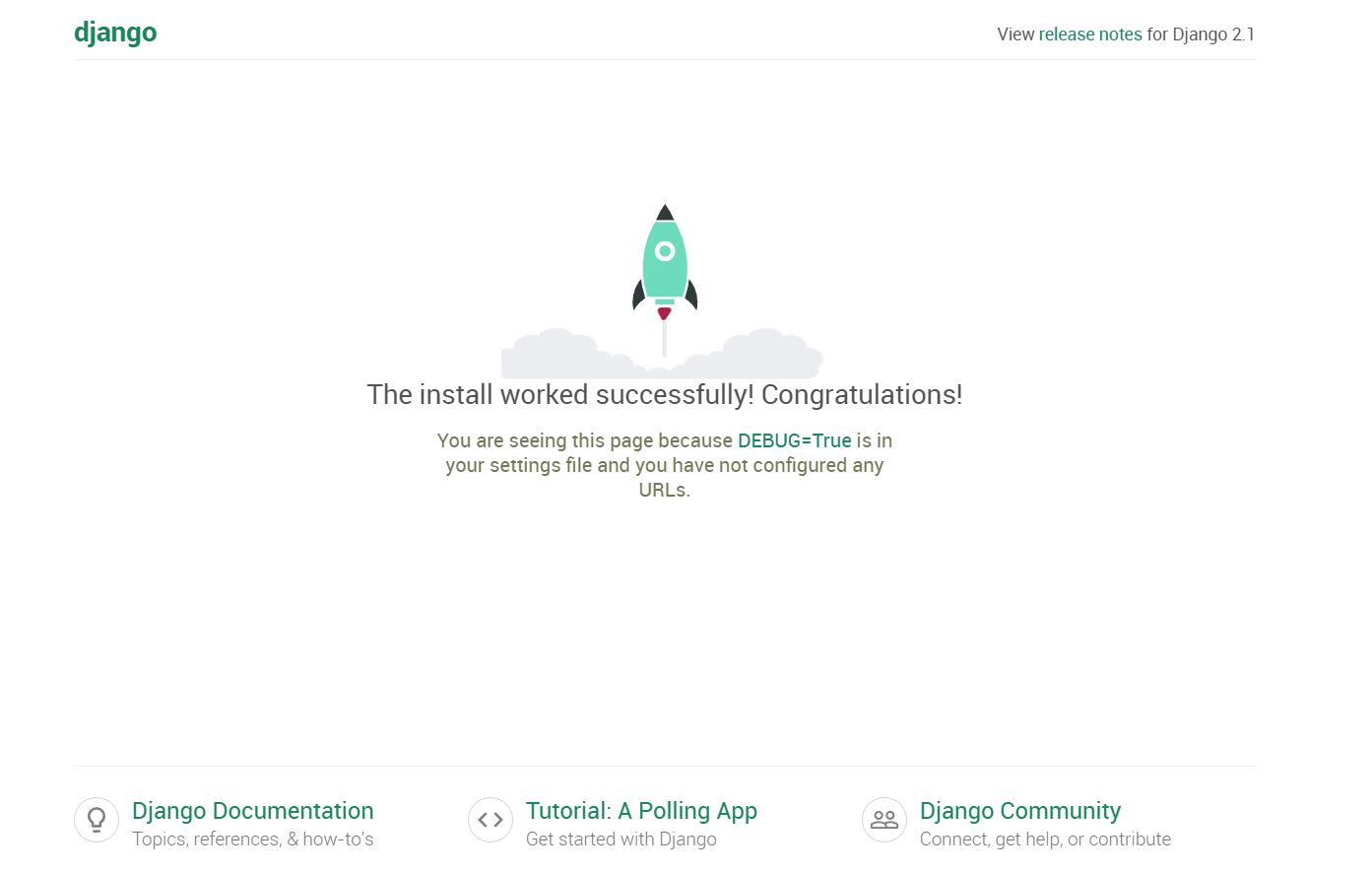Image resolution: width=1372 pixels, height=873 pixels.
Task: Click 'Topics, references, & how-to's' text
Action: (253, 839)
